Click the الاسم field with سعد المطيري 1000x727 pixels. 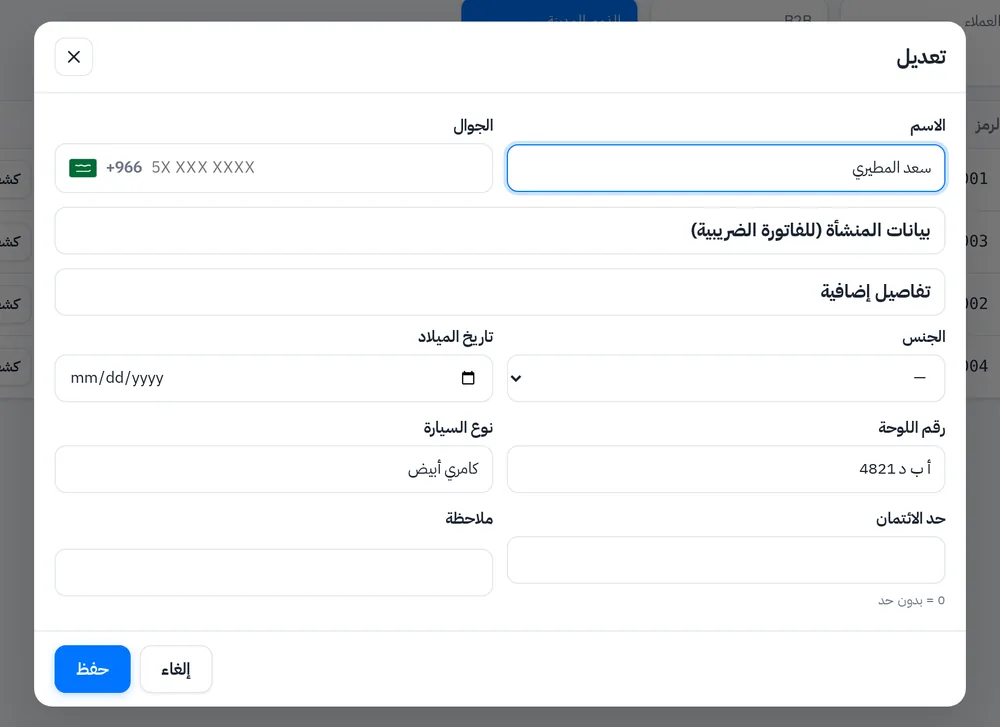(726, 168)
